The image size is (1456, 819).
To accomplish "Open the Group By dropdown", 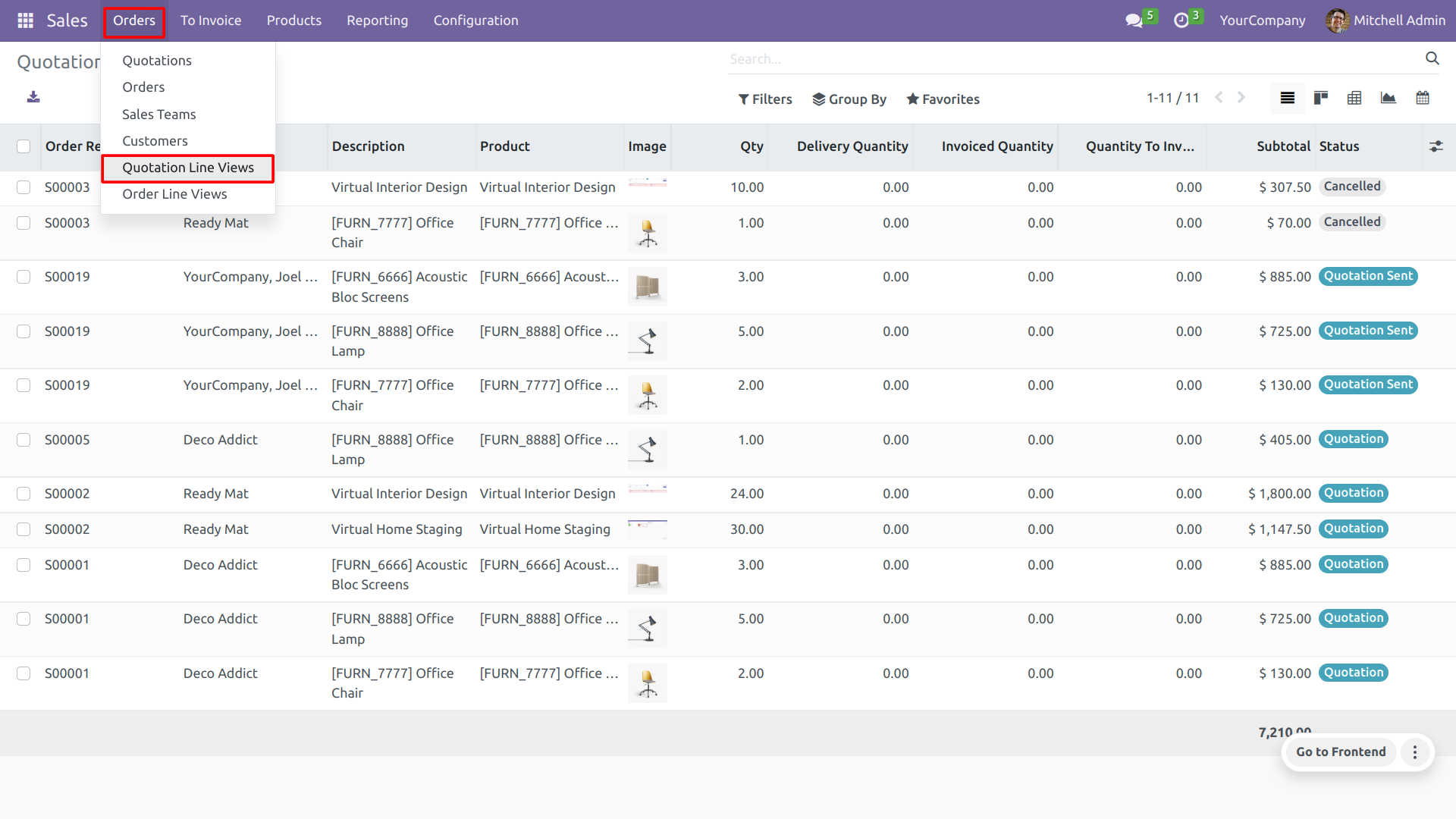I will [849, 99].
